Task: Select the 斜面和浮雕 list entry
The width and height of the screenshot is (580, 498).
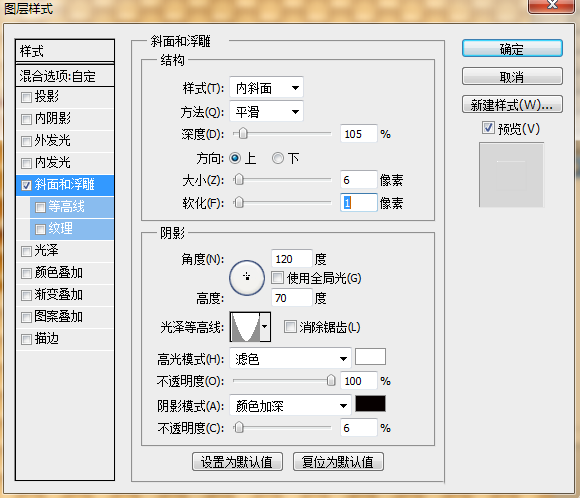Action: click(65, 185)
